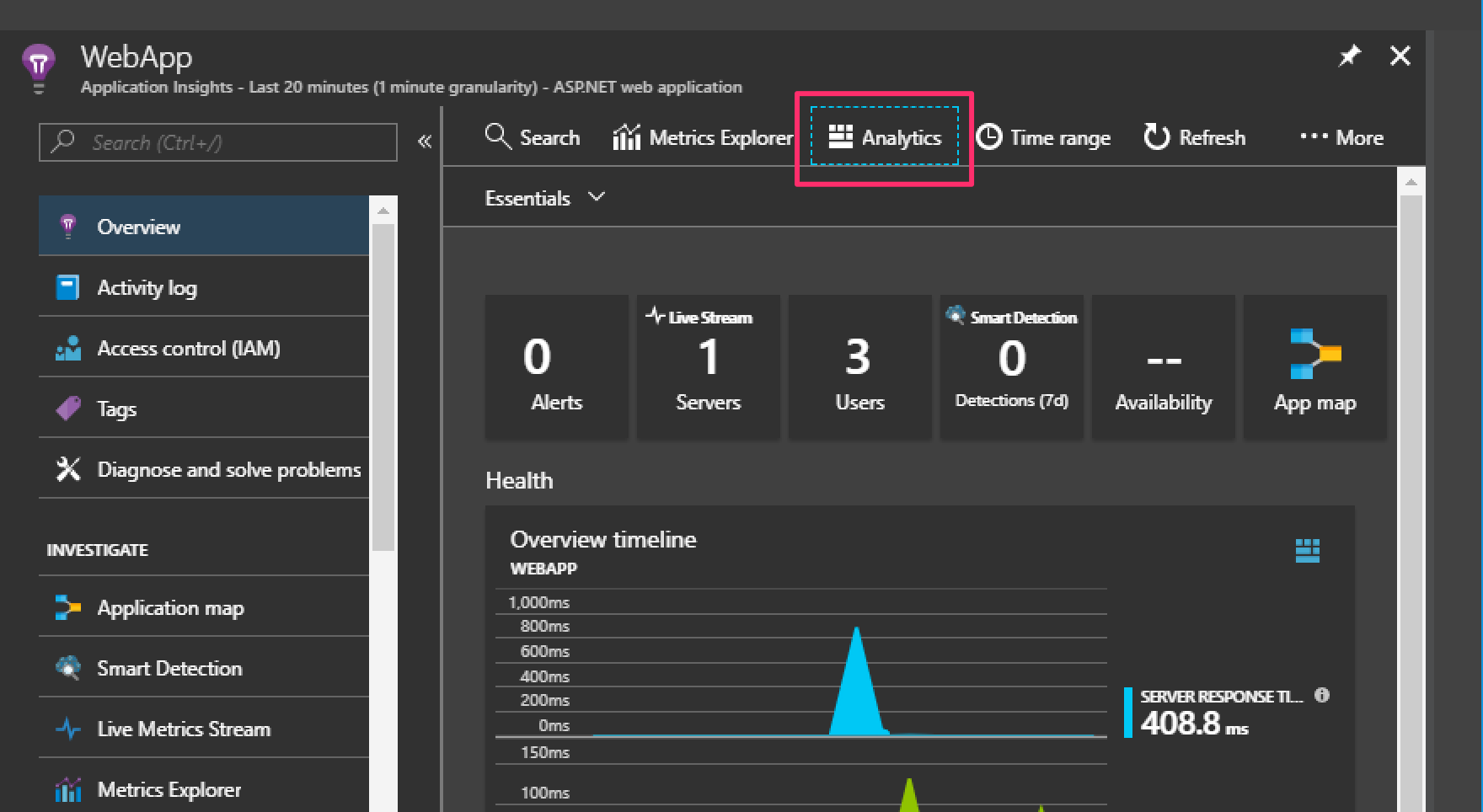Open Access control (IAM)
The image size is (1483, 812).
point(204,347)
